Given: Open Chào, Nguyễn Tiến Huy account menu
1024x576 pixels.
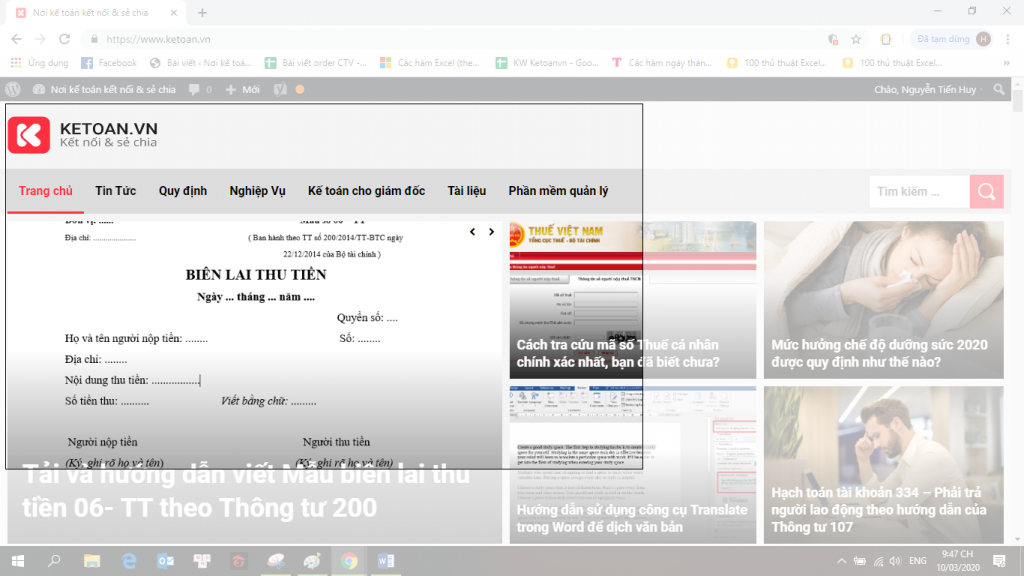Looking at the screenshot, I should (927, 89).
